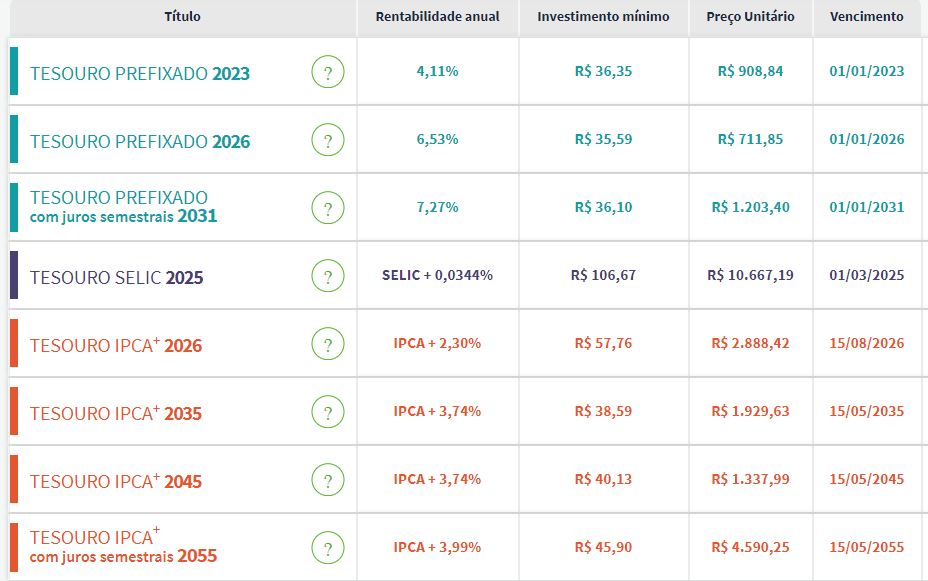Viewport: 928px width, 581px height.
Task: Click the Tesouro IPCA+ 2035 title
Action: pyautogui.click(x=116, y=413)
